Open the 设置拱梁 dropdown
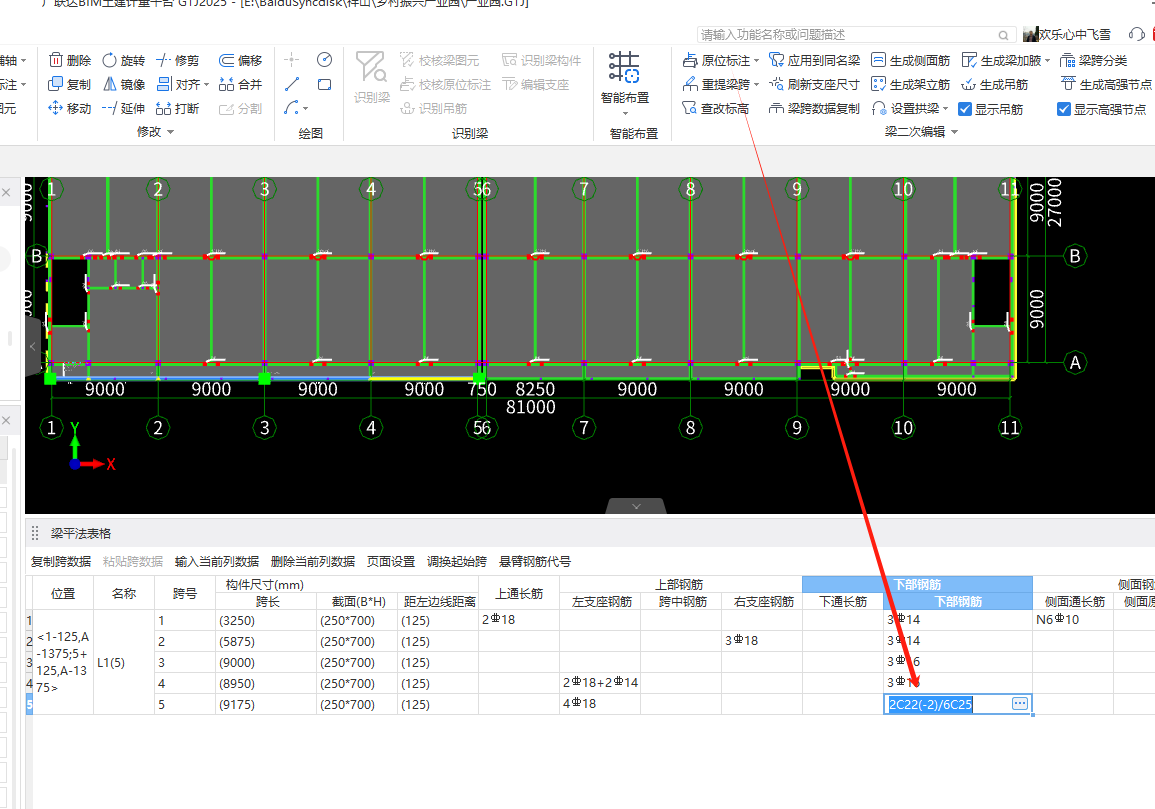 (946, 109)
